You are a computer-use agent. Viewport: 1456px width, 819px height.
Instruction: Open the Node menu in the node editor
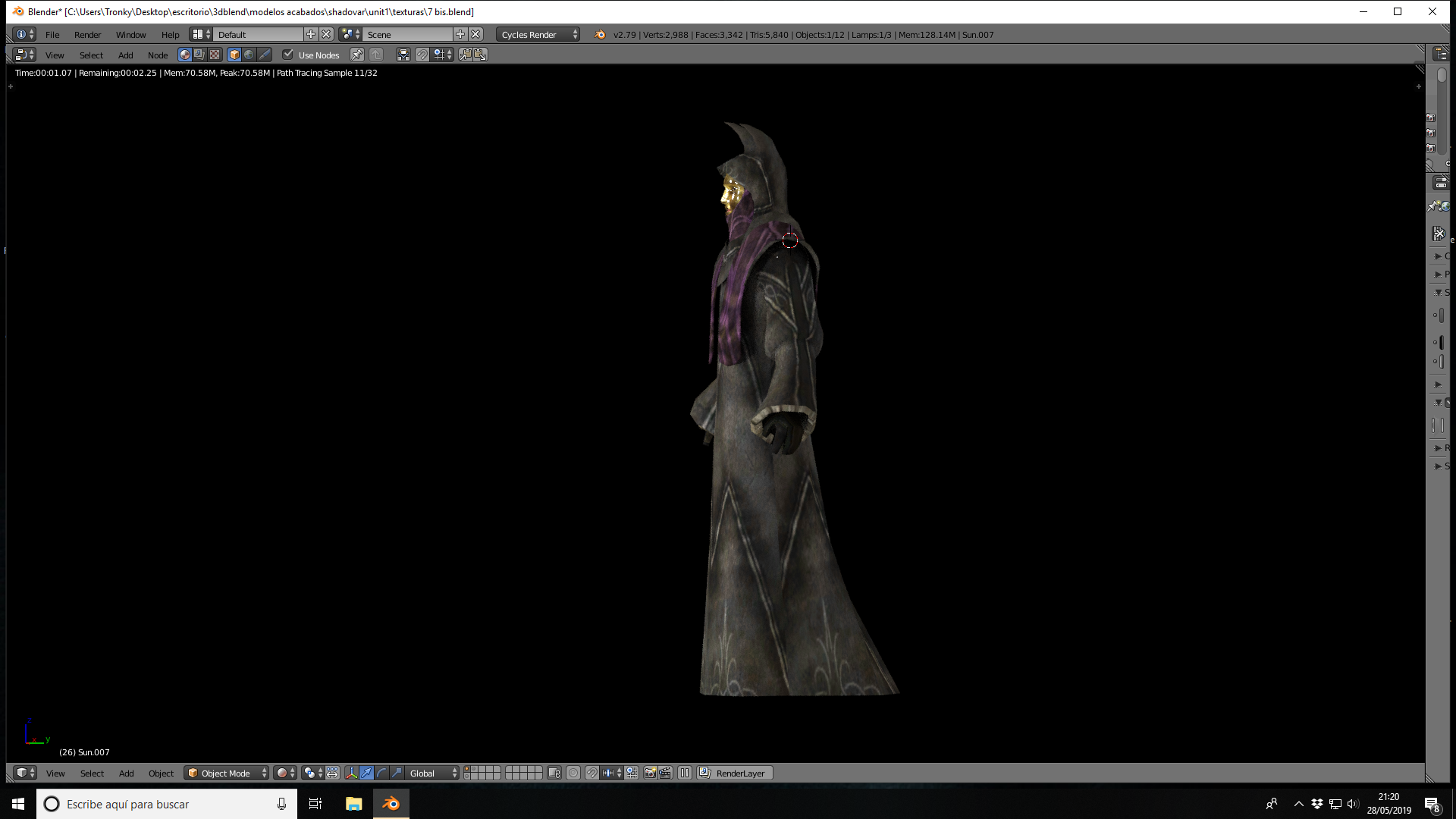[x=158, y=55]
